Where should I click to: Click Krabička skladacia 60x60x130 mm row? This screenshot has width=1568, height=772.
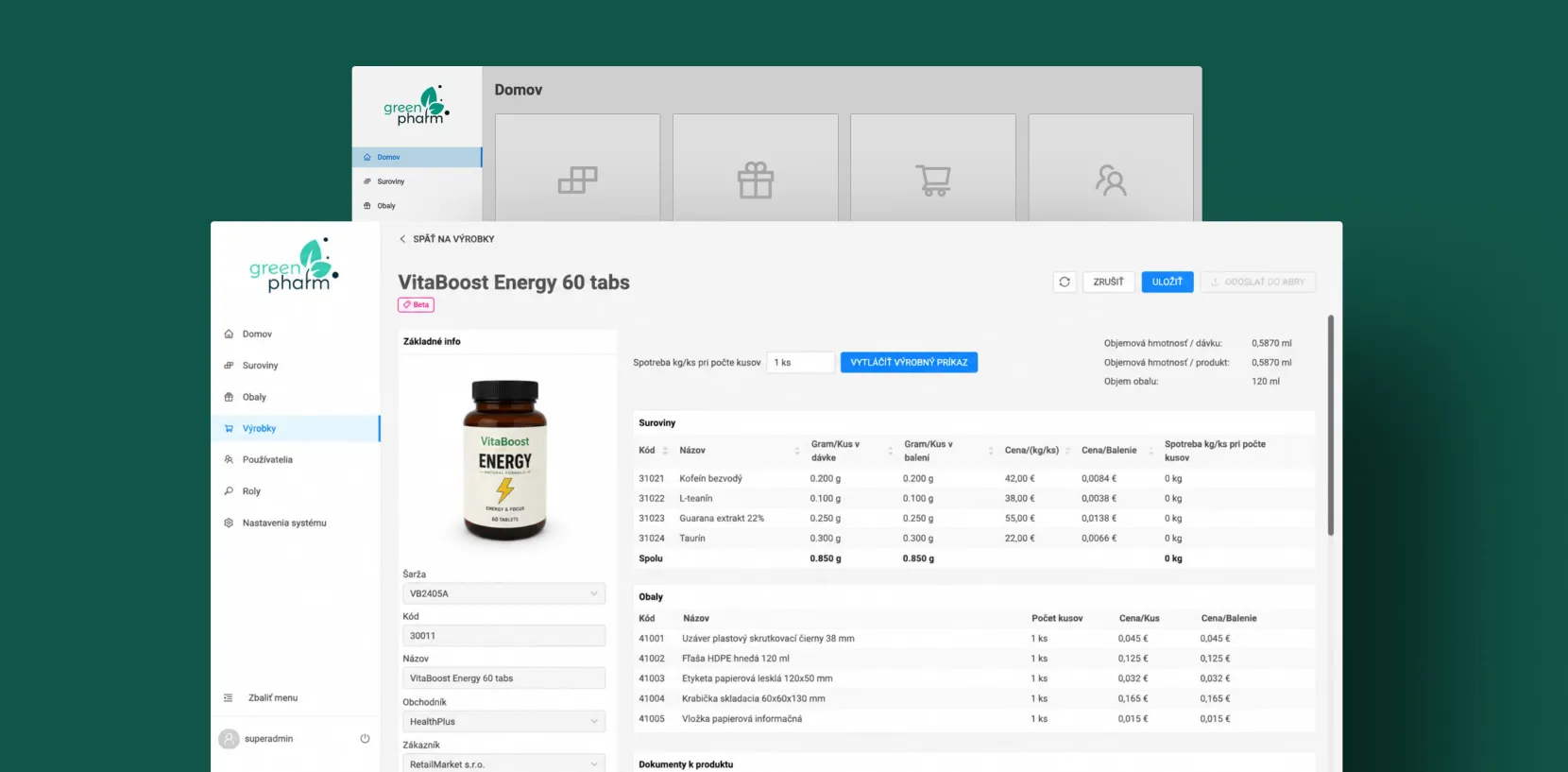point(754,698)
